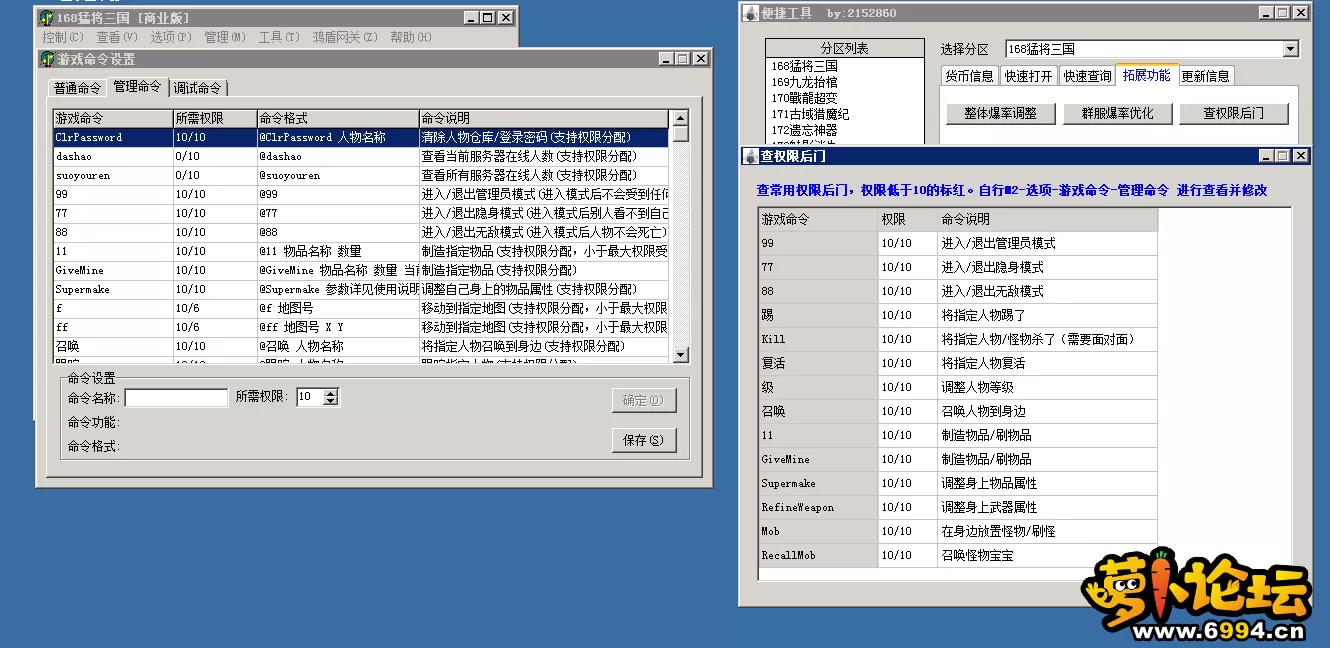Open the 快速打开 tab
Viewport: 1330px width, 648px height.
(x=1029, y=76)
